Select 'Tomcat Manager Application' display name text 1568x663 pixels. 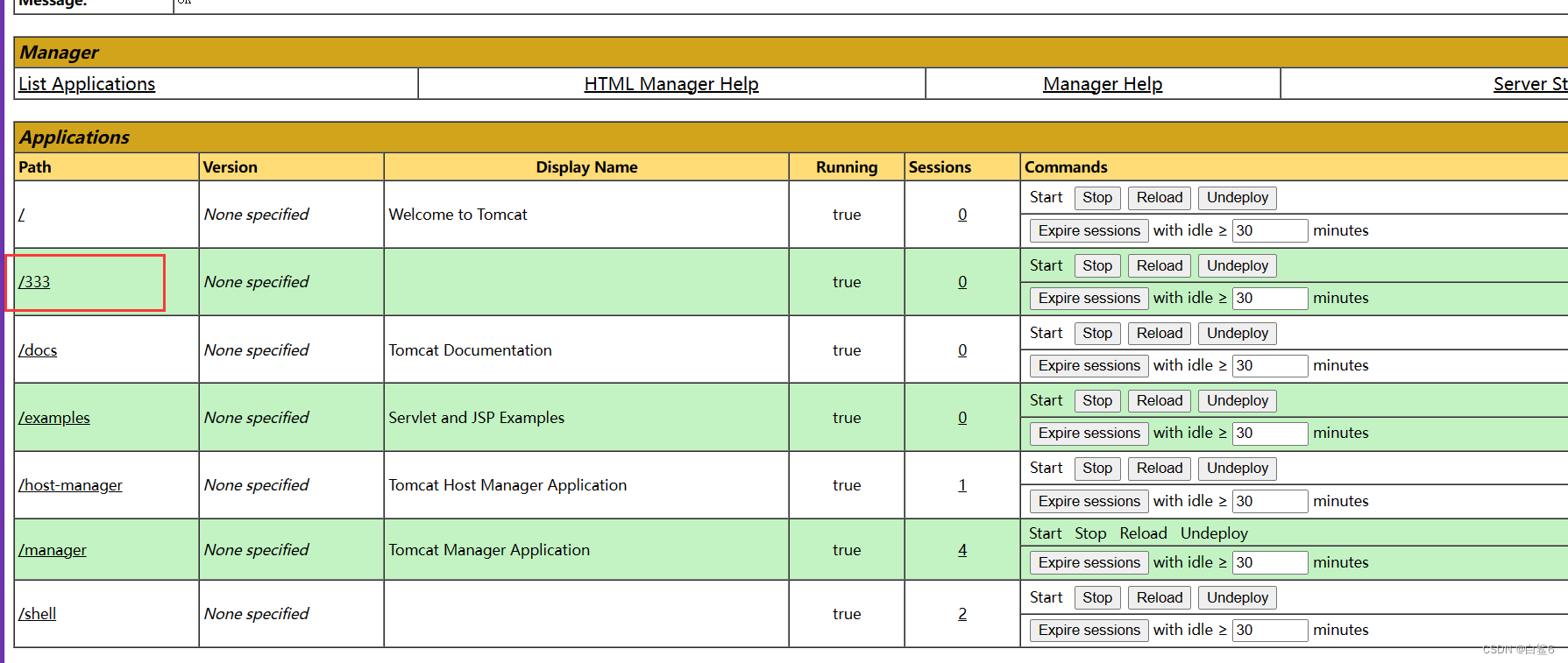tap(489, 550)
